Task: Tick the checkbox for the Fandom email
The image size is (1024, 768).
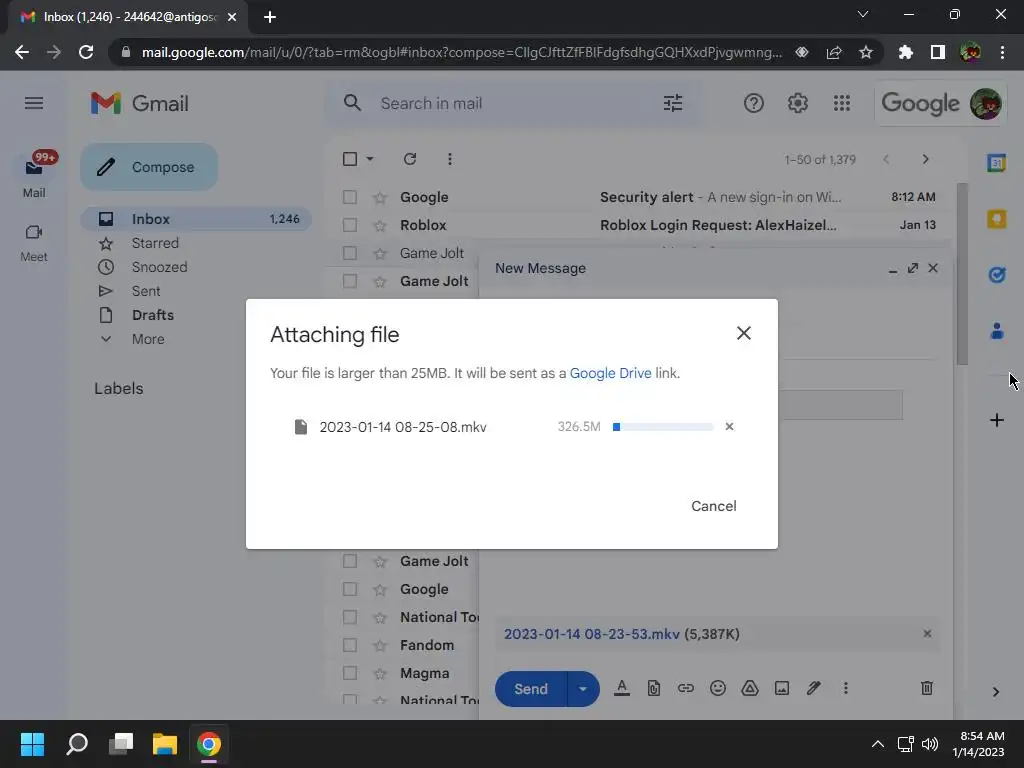Action: pyautogui.click(x=350, y=645)
